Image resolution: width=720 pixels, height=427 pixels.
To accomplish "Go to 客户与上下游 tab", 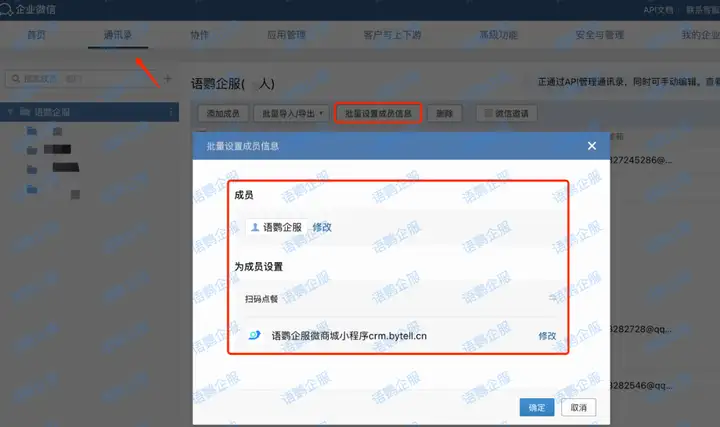I will [393, 35].
